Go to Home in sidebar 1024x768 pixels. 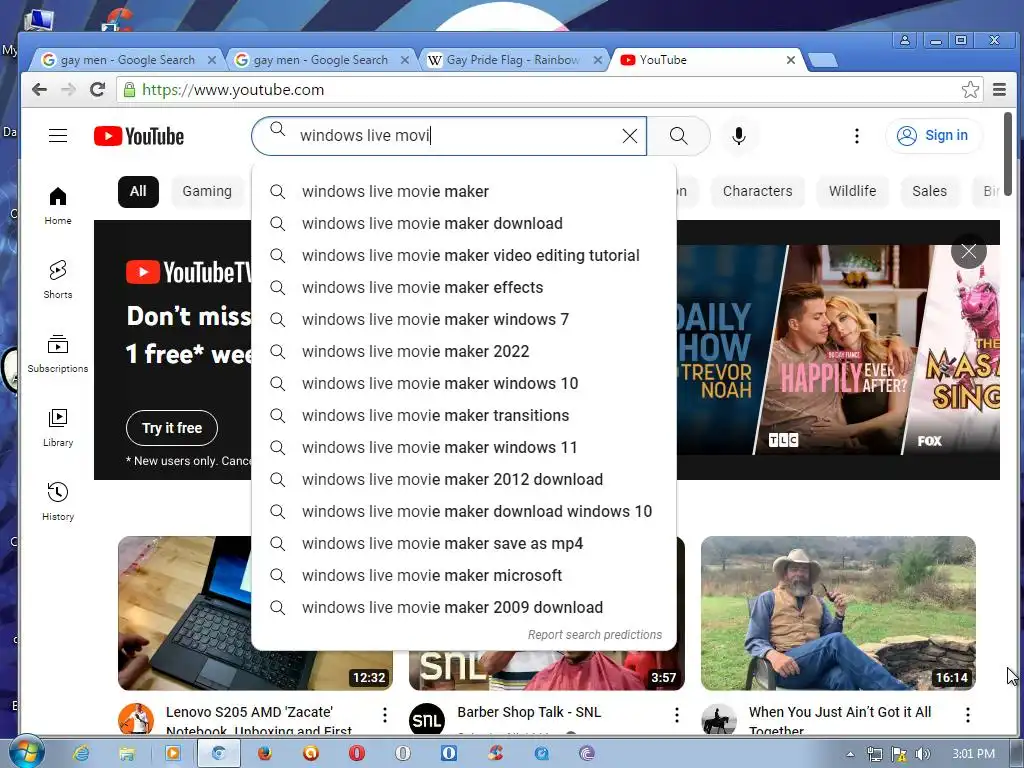tap(58, 206)
